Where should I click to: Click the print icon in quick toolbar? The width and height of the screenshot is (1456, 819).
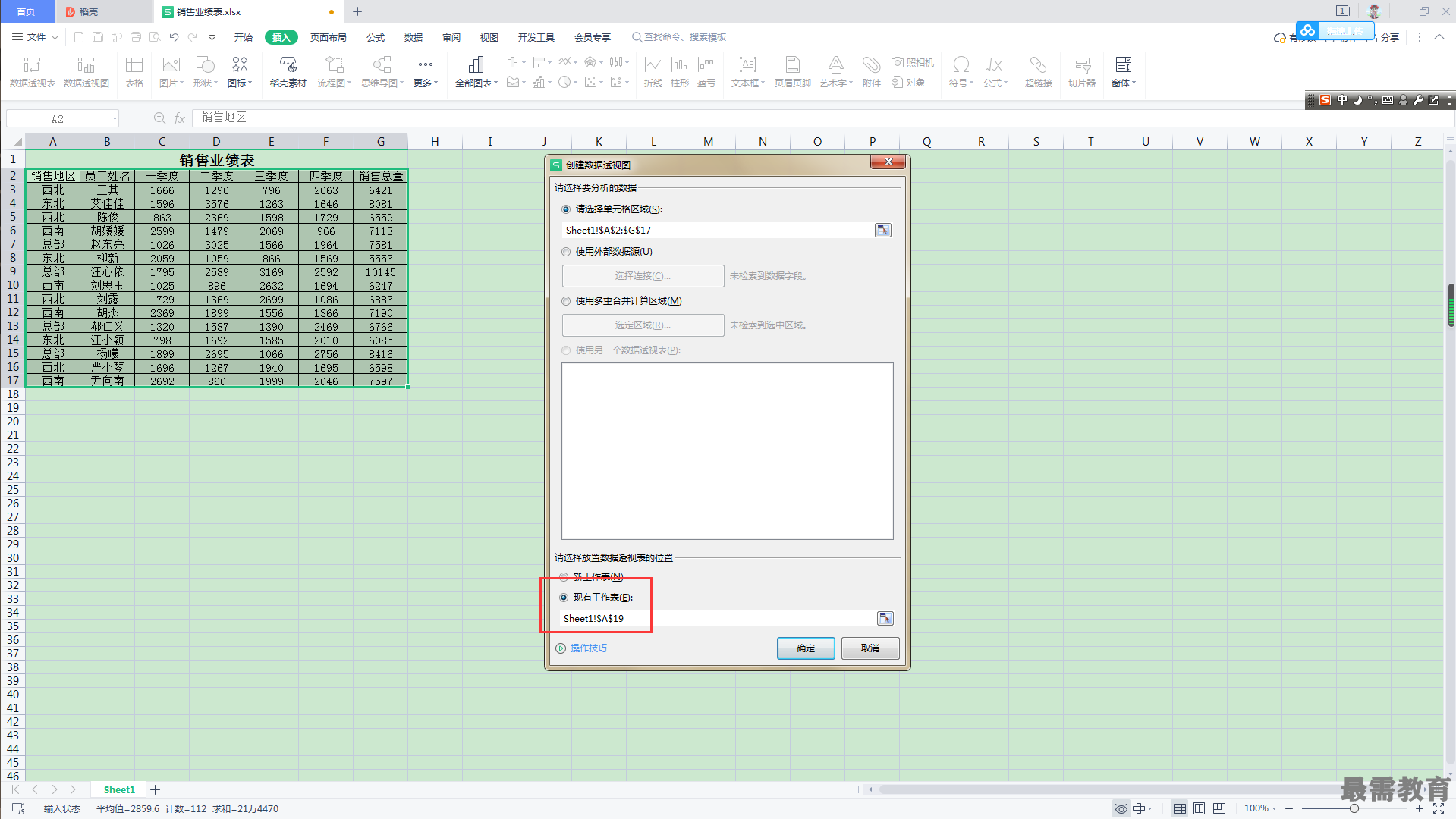(135, 36)
